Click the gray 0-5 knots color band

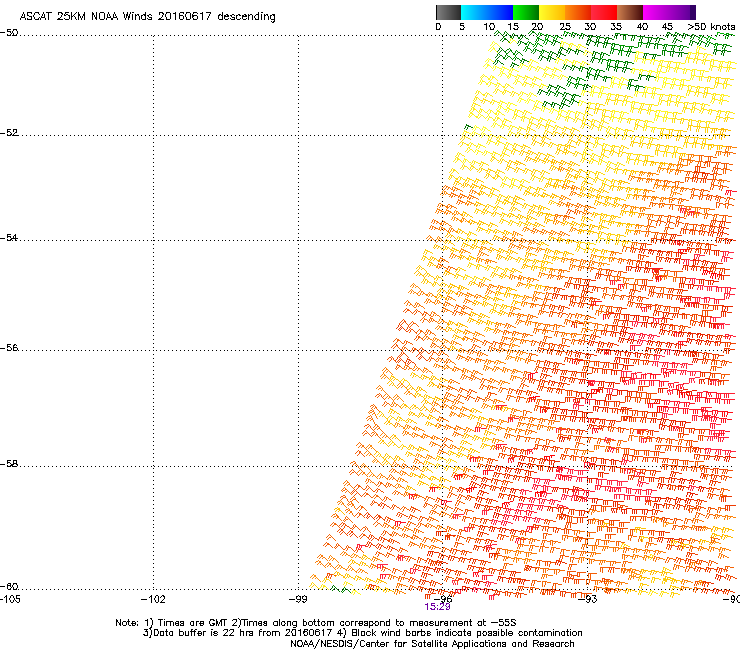[x=448, y=12]
